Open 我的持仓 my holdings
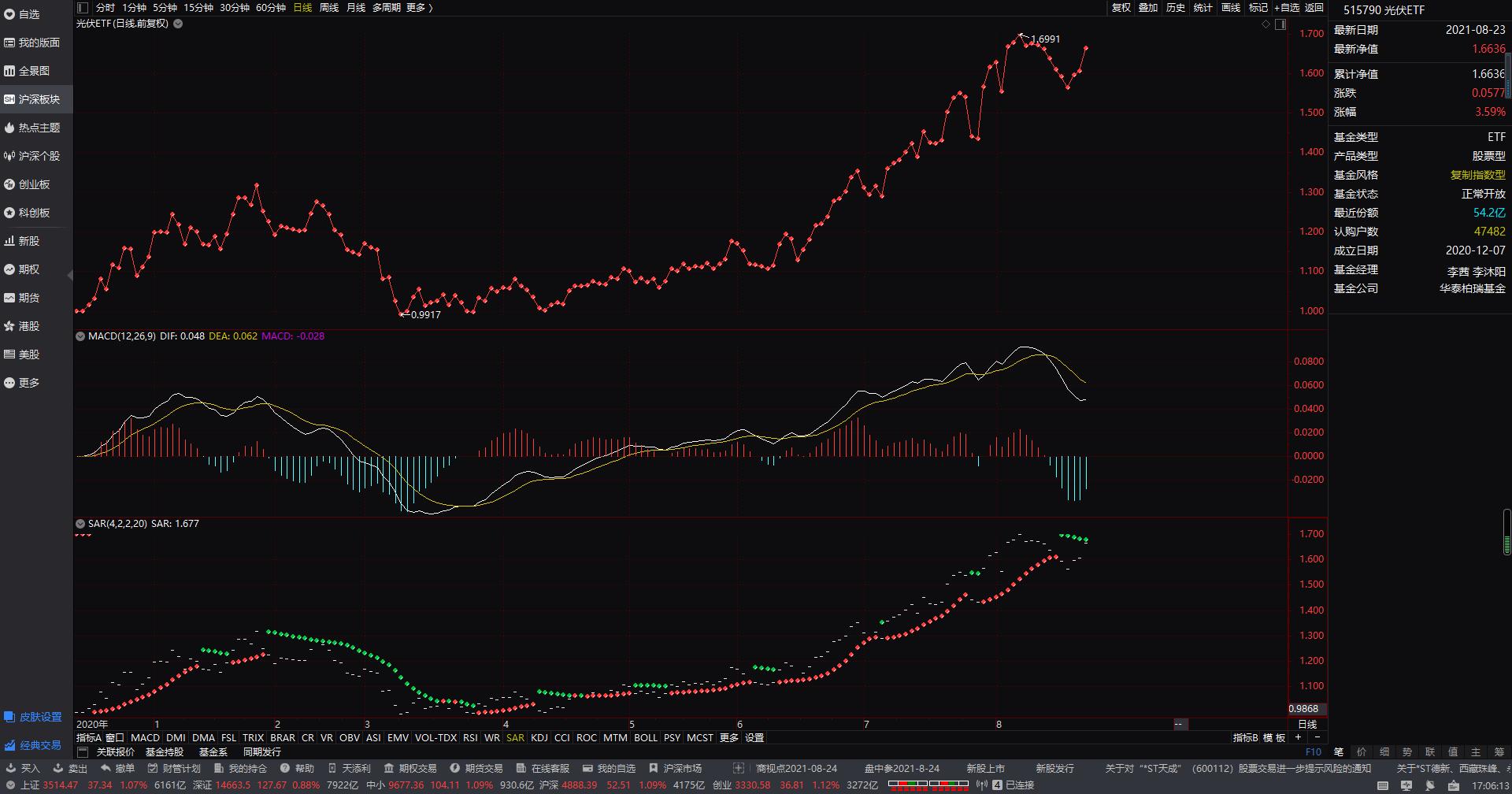 pyautogui.click(x=240, y=768)
